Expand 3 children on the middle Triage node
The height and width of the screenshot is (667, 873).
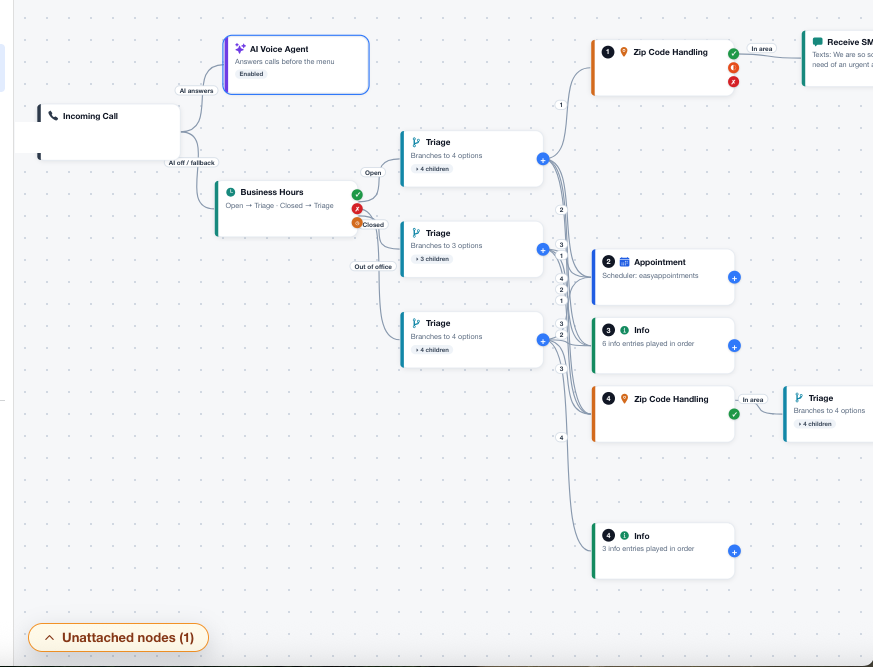(432, 259)
